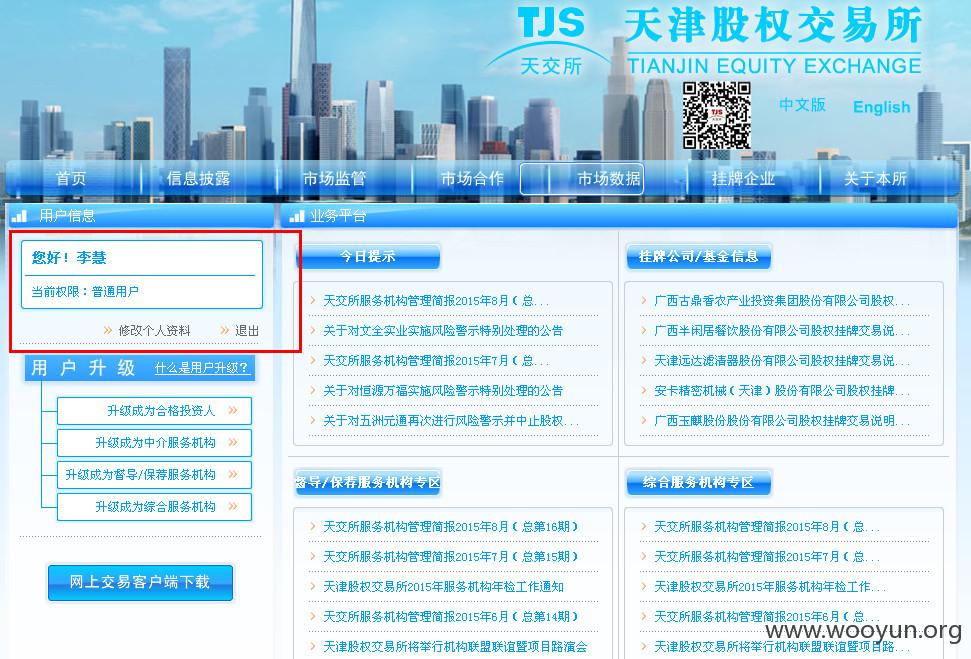This screenshot has height=659, width=971.
Task: Click the TJS 天交所 logo
Action: (550, 41)
